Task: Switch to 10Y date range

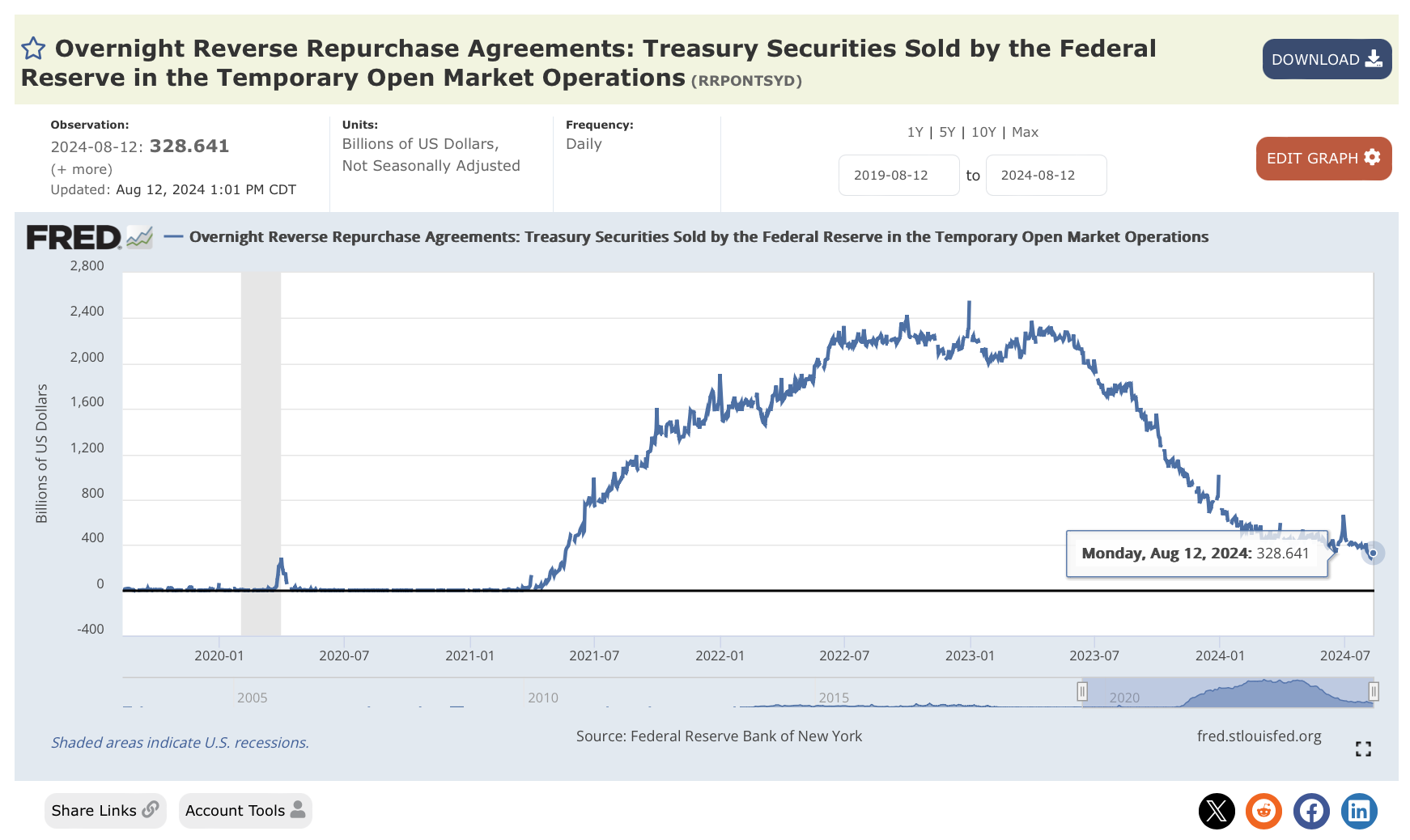Action: click(x=983, y=132)
